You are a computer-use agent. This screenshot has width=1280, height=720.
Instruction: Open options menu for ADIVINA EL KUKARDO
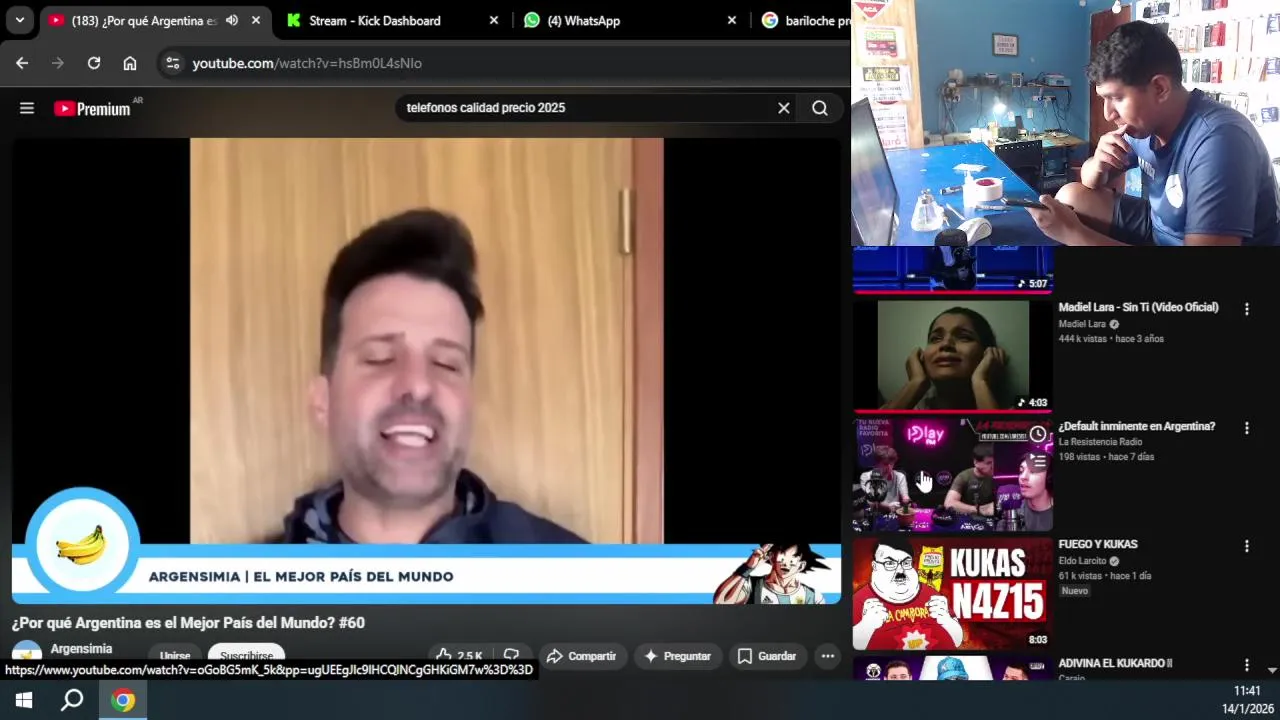1246,665
